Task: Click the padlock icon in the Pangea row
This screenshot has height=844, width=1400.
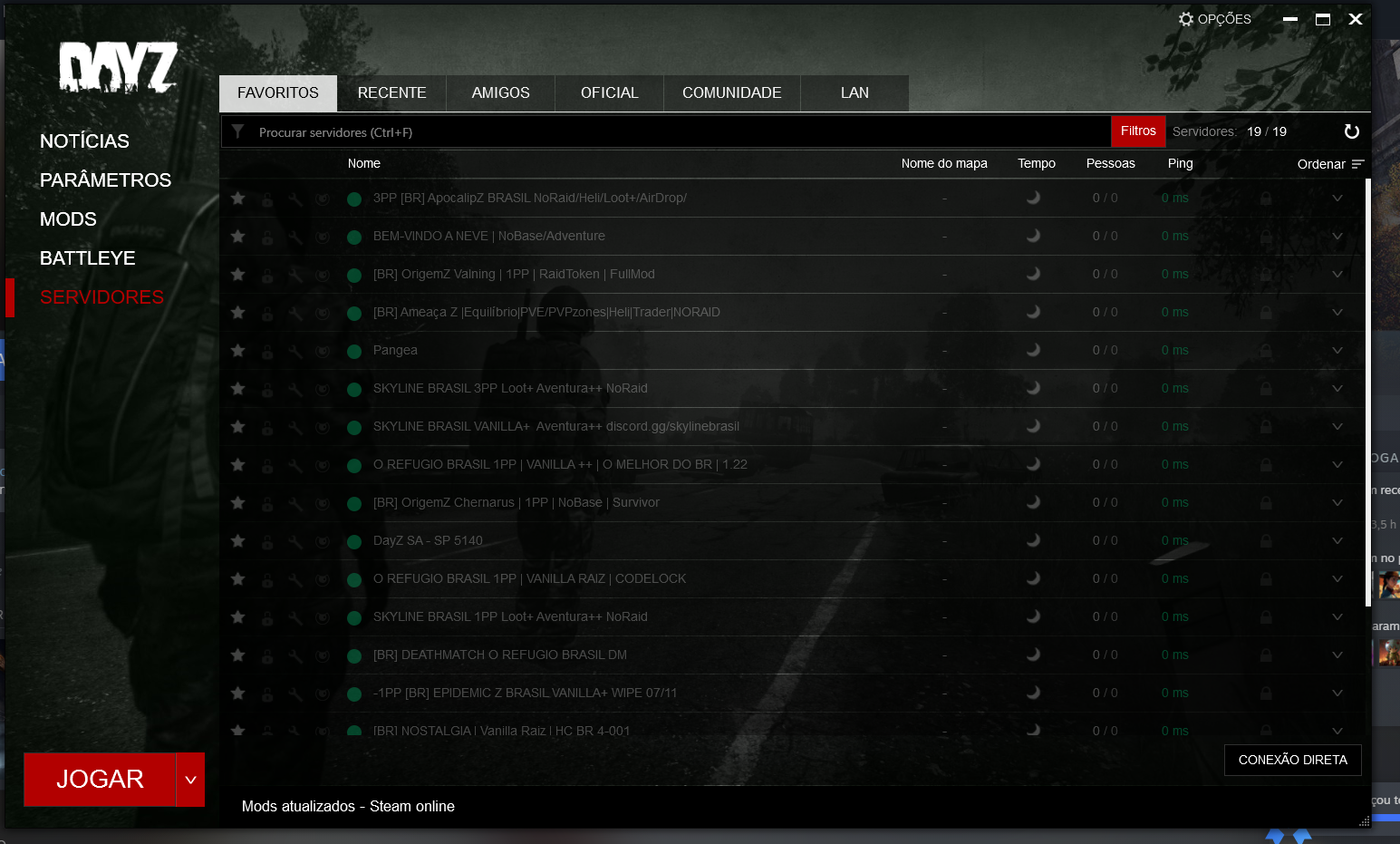Action: click(x=267, y=351)
